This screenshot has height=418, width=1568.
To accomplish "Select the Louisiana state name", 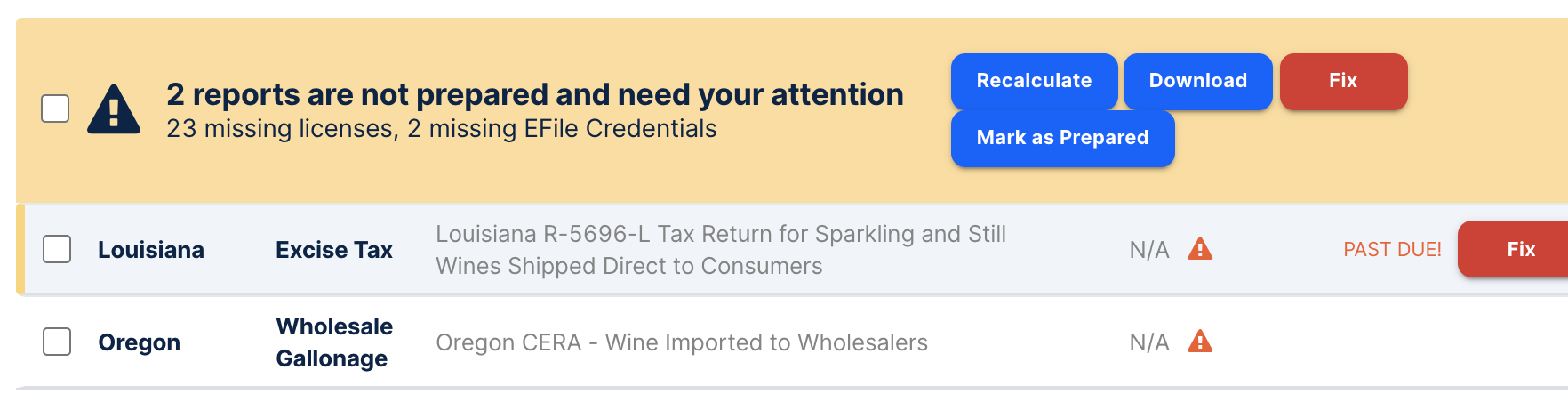I will 151,250.
